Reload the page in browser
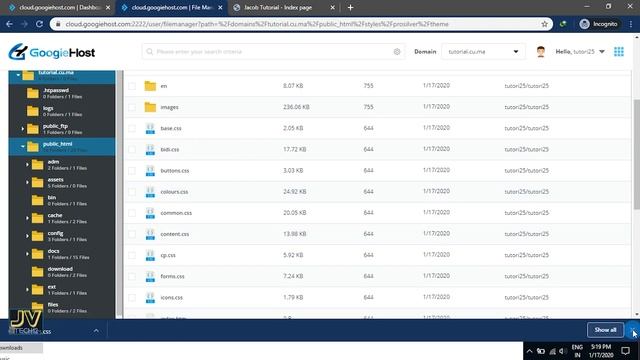The image size is (640, 360). click(39, 24)
